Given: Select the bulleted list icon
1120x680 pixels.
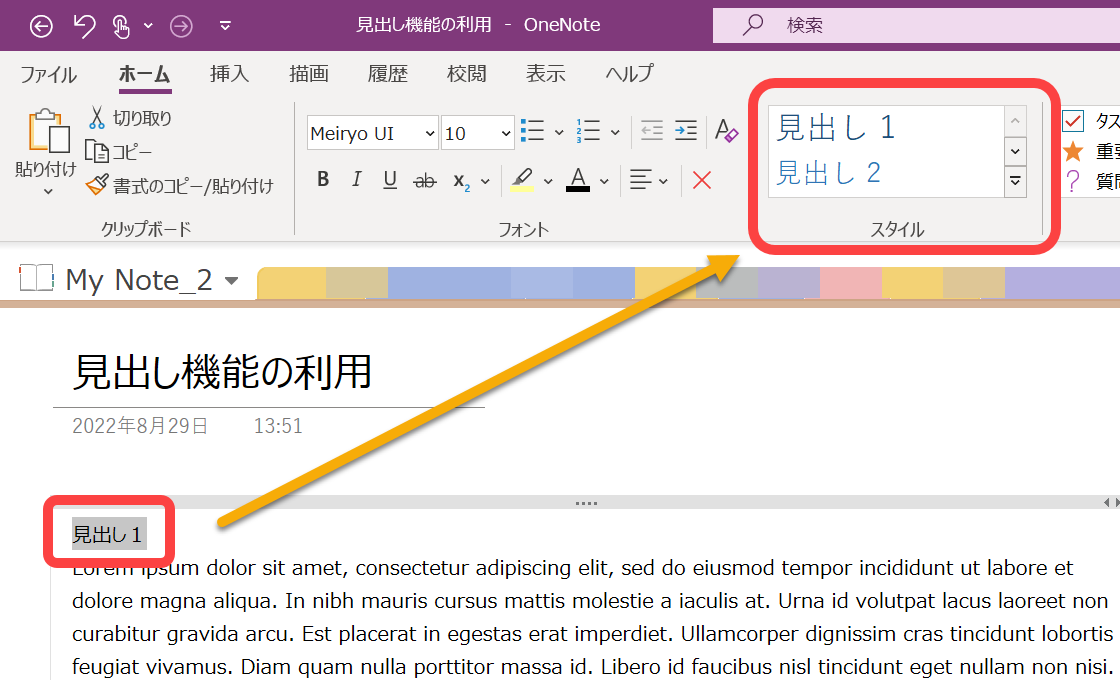Looking at the screenshot, I should pos(531,130).
